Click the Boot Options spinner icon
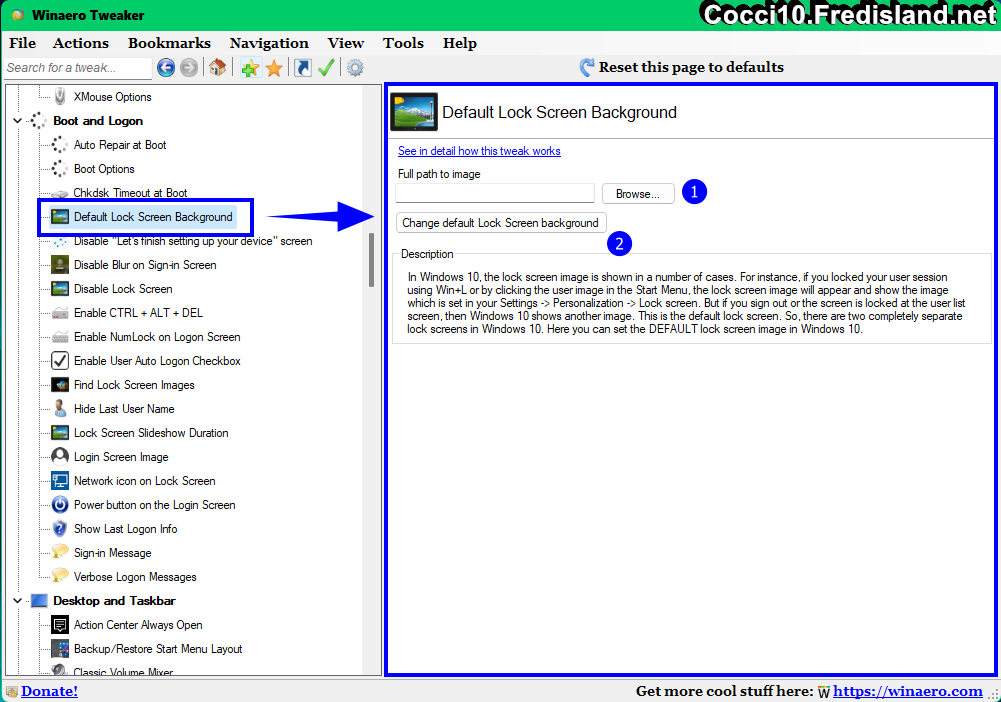The image size is (1001, 702). pos(59,168)
